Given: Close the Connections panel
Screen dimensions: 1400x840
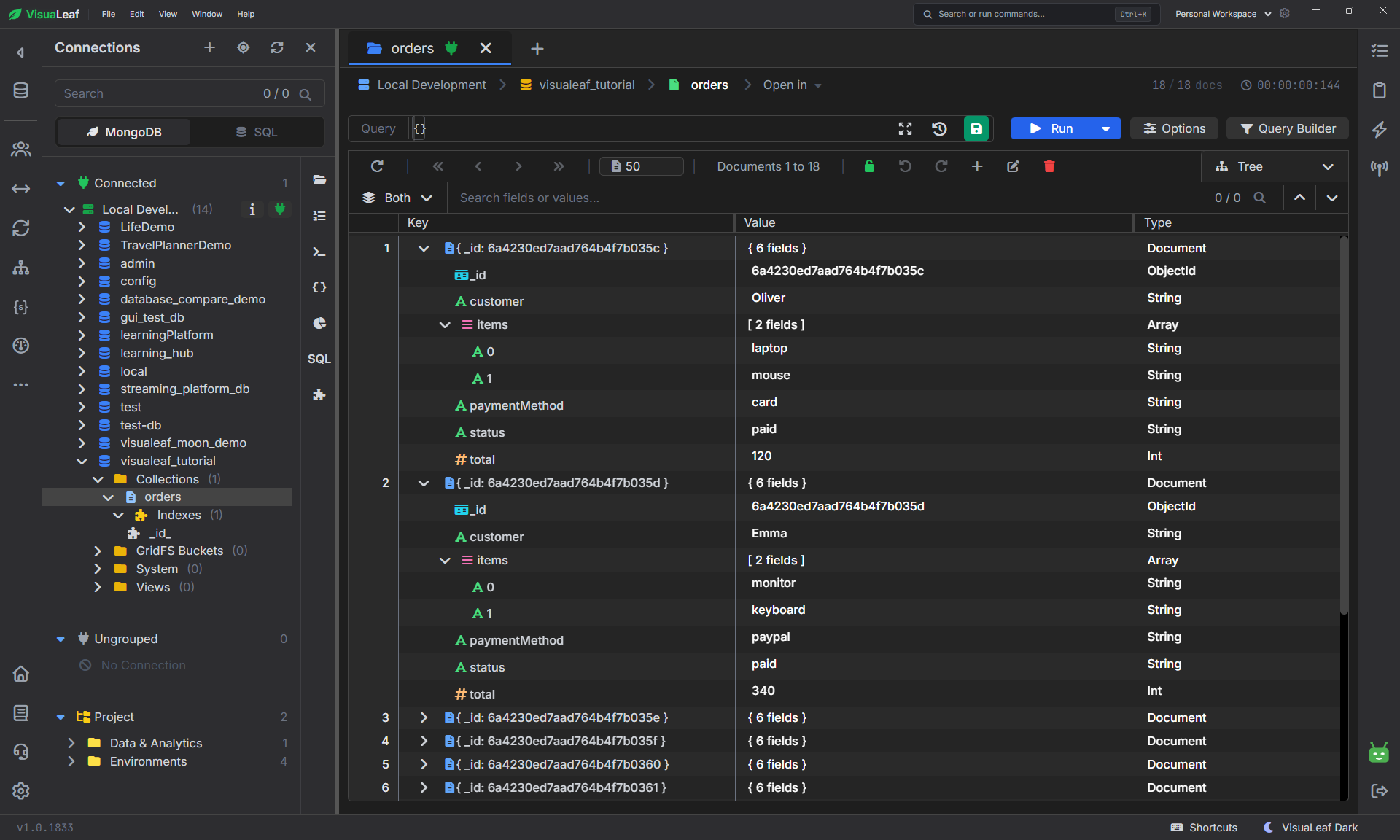Looking at the screenshot, I should click(311, 47).
